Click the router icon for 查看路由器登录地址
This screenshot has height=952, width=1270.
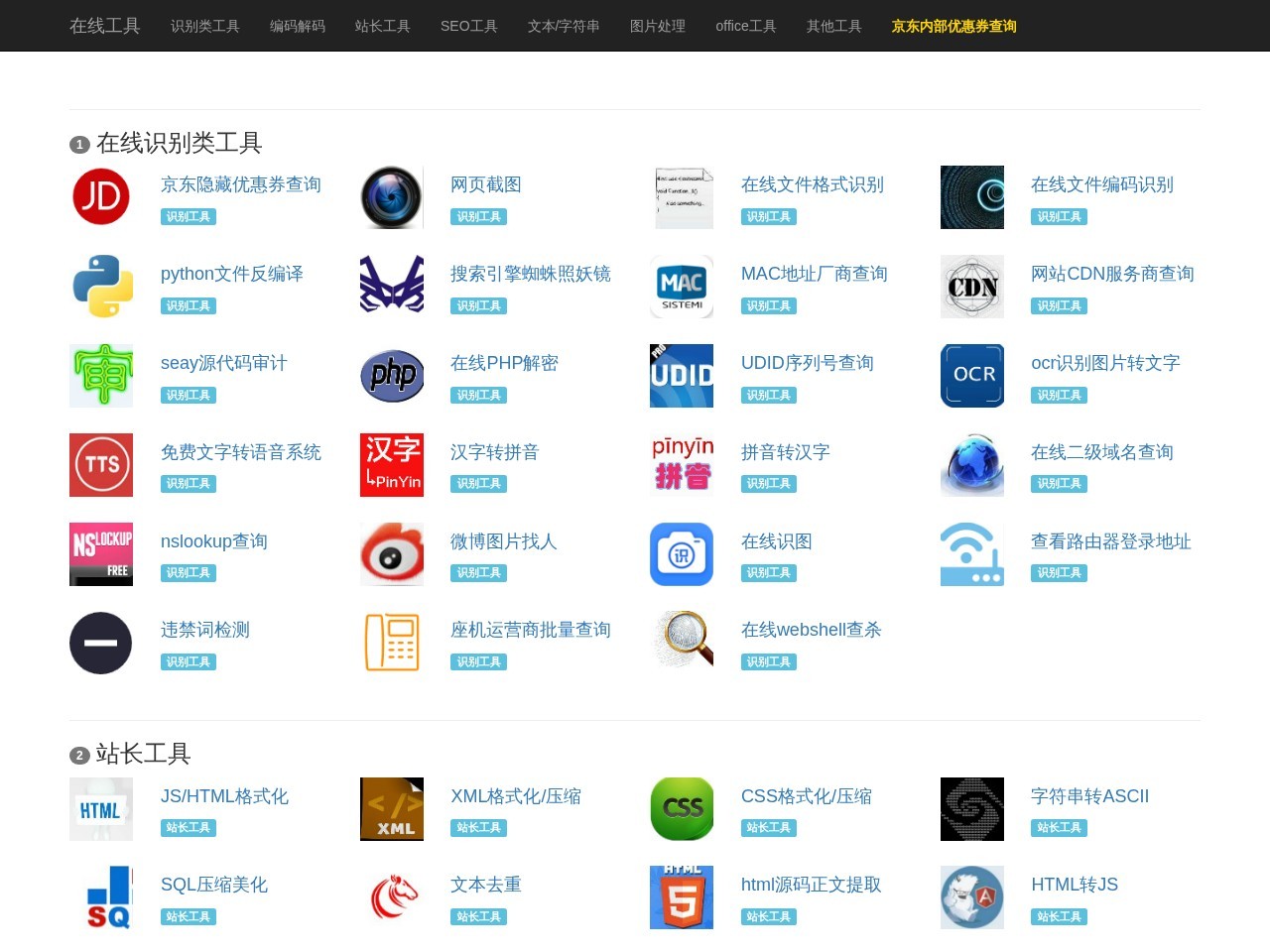point(971,553)
